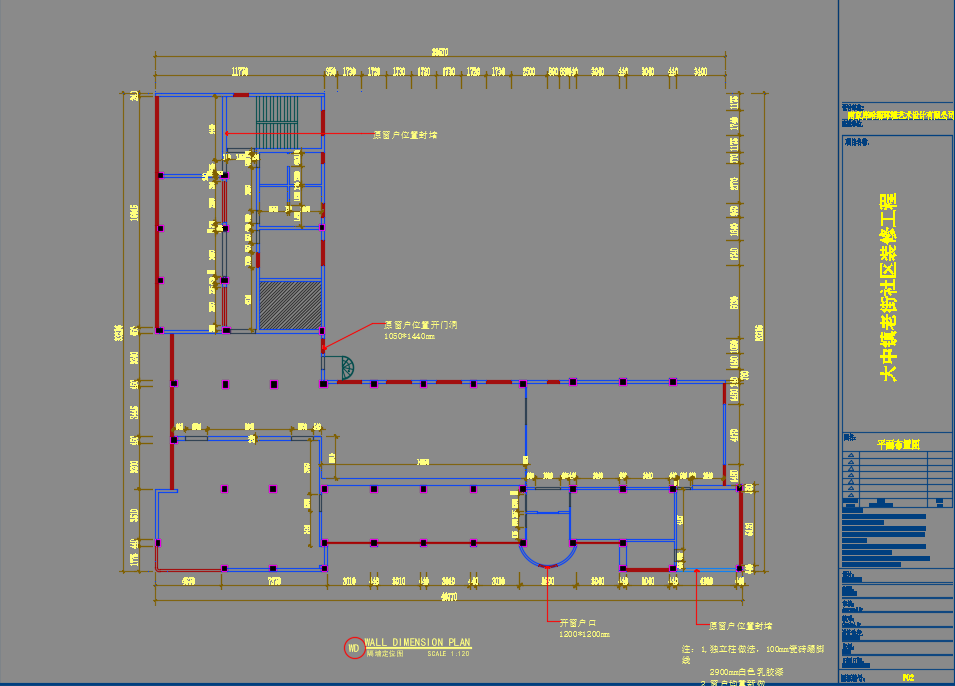This screenshot has width=955, height=686.
Task: Click the P02 sheet number
Action: tap(907, 677)
